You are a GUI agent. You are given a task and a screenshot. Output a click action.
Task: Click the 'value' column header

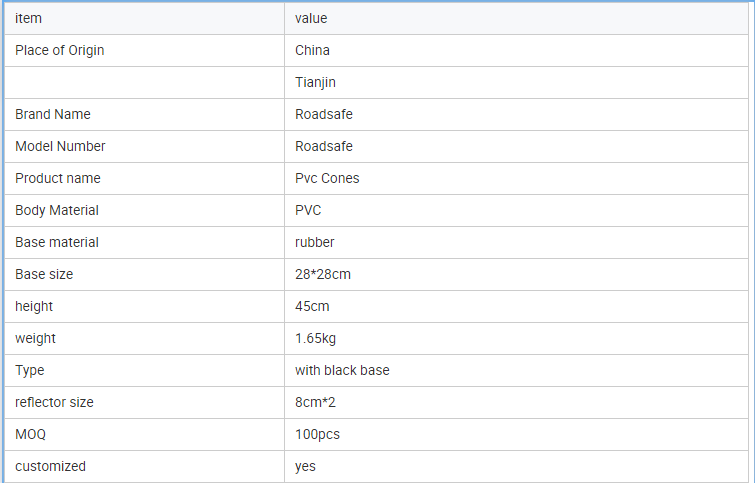coord(517,18)
